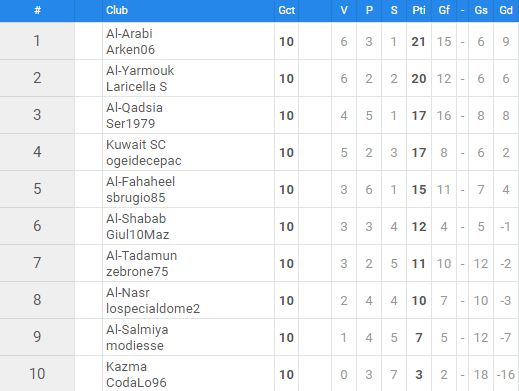Image resolution: width=519 pixels, height=391 pixels.
Task: Open the Al-Yarmouk club link
Action: click(140, 71)
